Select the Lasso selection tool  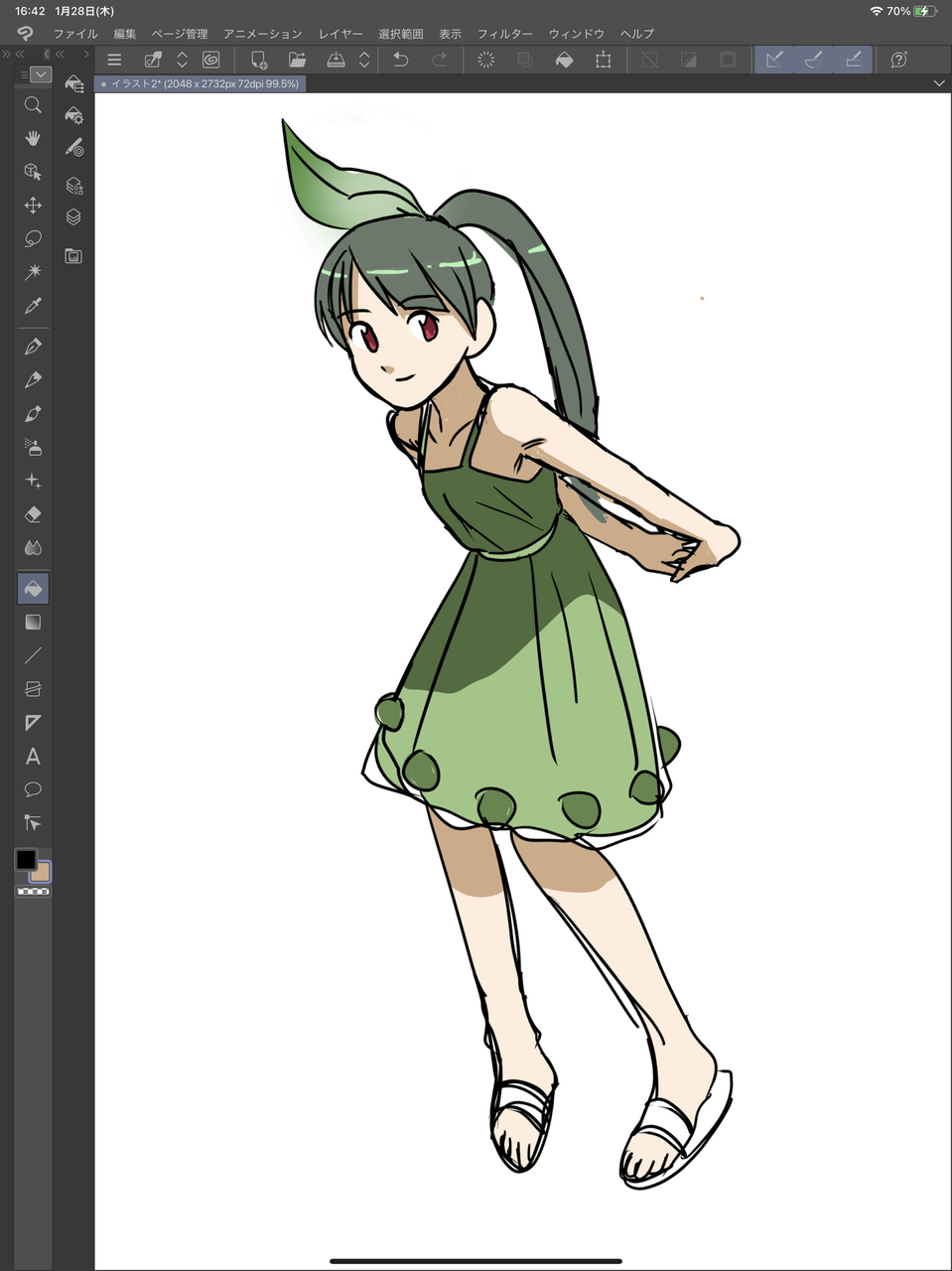click(33, 238)
